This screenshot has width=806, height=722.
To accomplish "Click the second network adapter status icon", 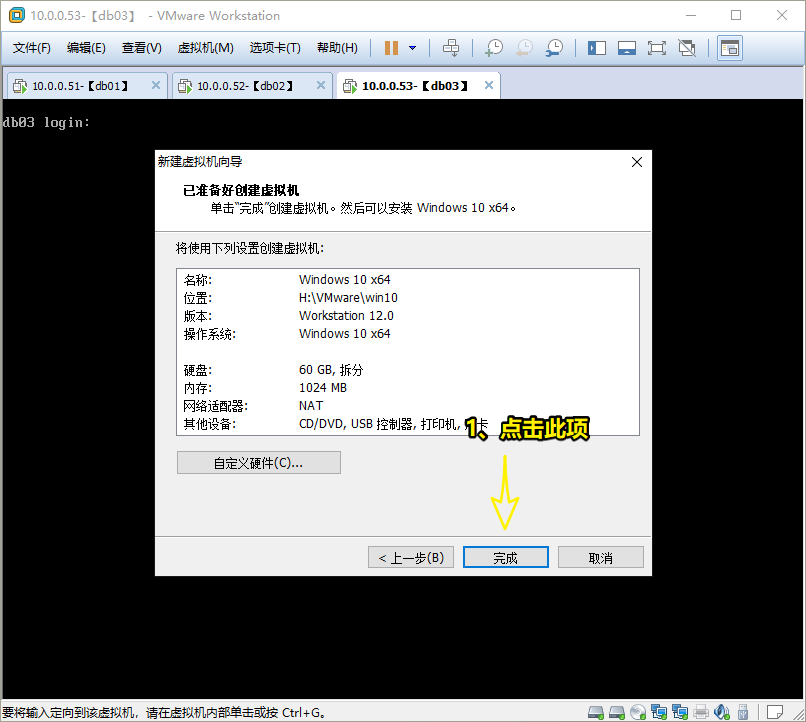I will tap(680, 712).
